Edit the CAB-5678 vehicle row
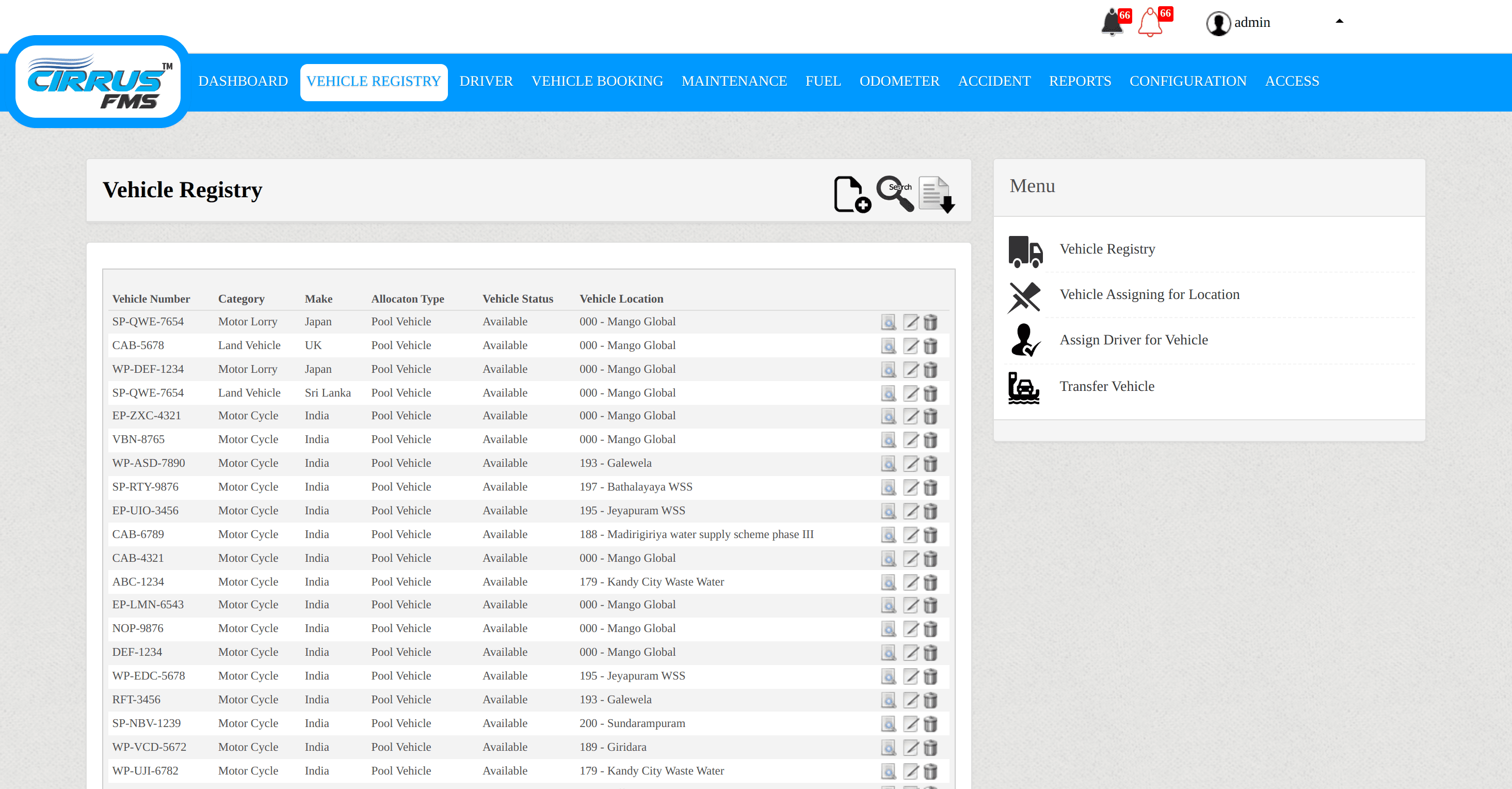The width and height of the screenshot is (1512, 789). [x=910, y=346]
